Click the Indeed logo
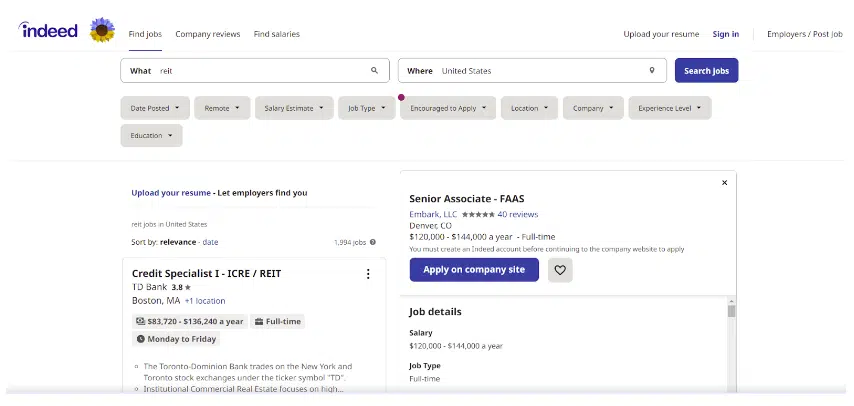854x406 pixels. [48, 31]
